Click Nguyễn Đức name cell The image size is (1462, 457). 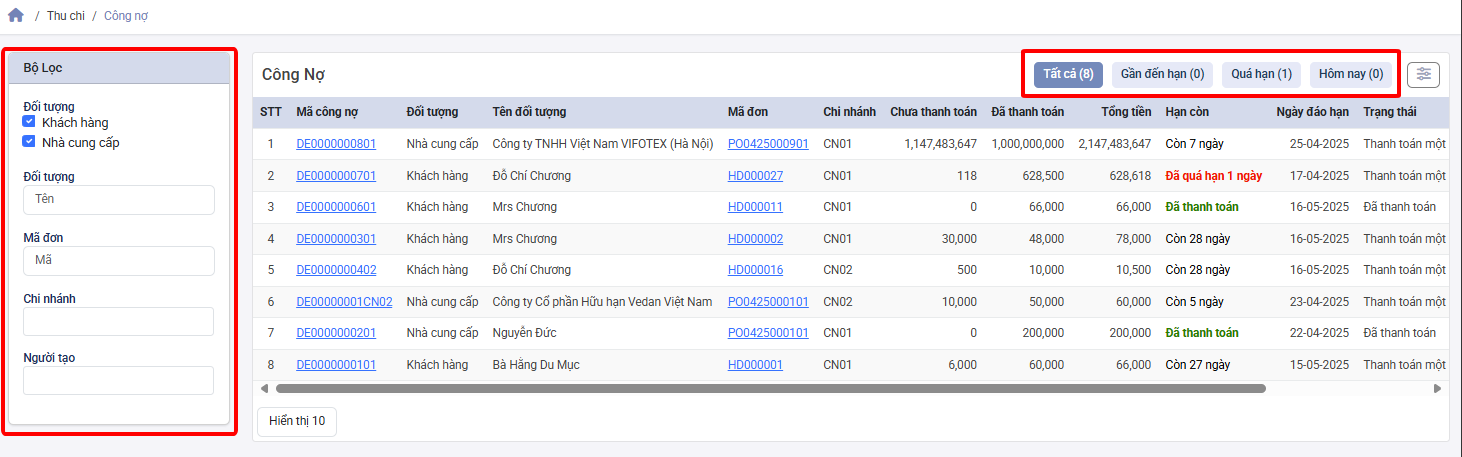point(525,333)
